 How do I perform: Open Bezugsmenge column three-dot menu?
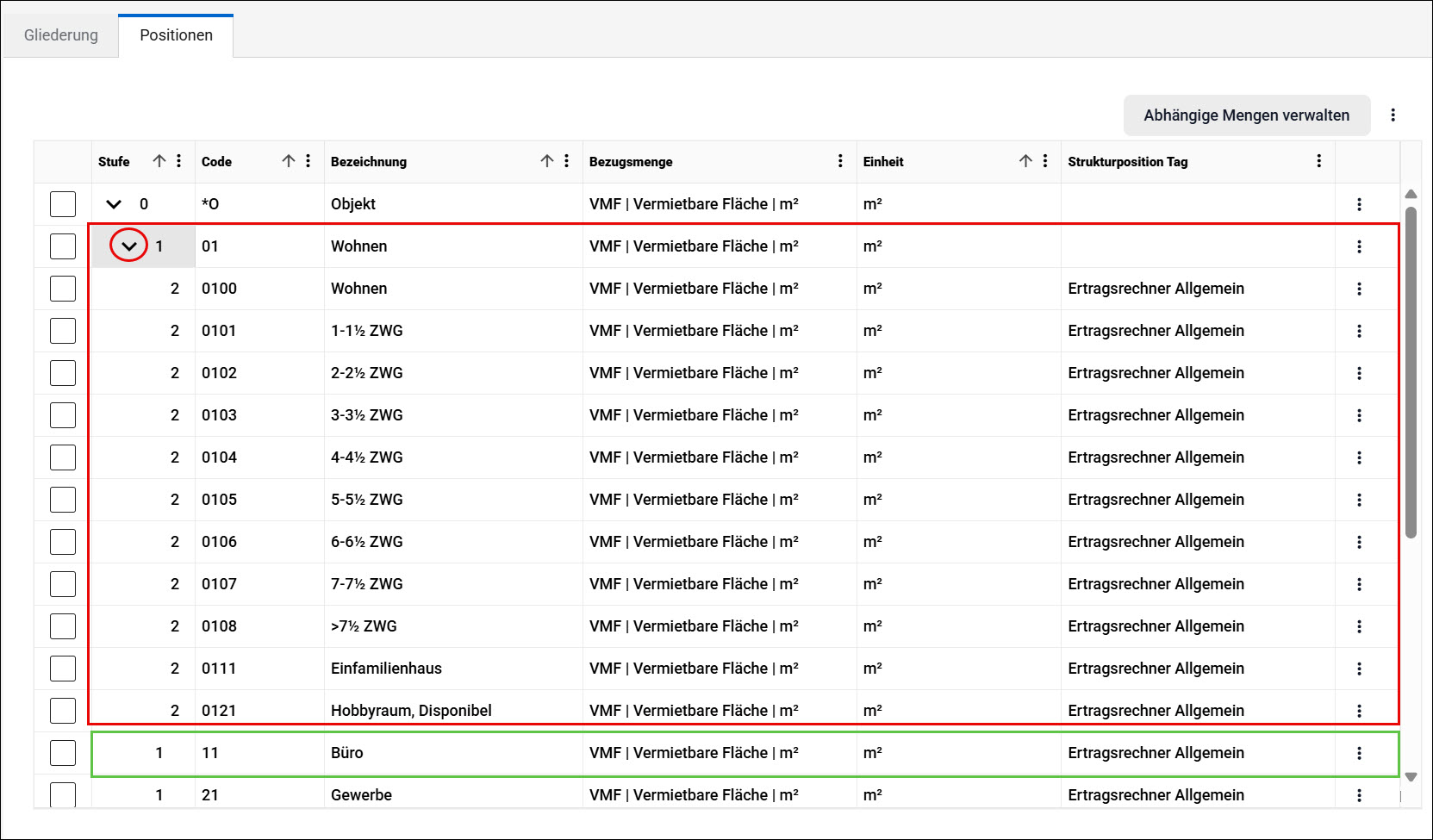(840, 161)
